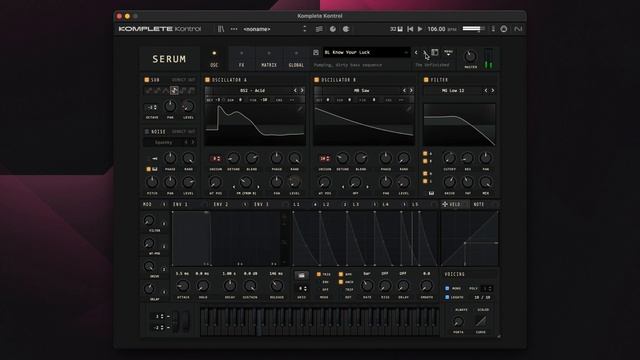
Task: Select the NOTE modulation source tab
Action: [479, 204]
